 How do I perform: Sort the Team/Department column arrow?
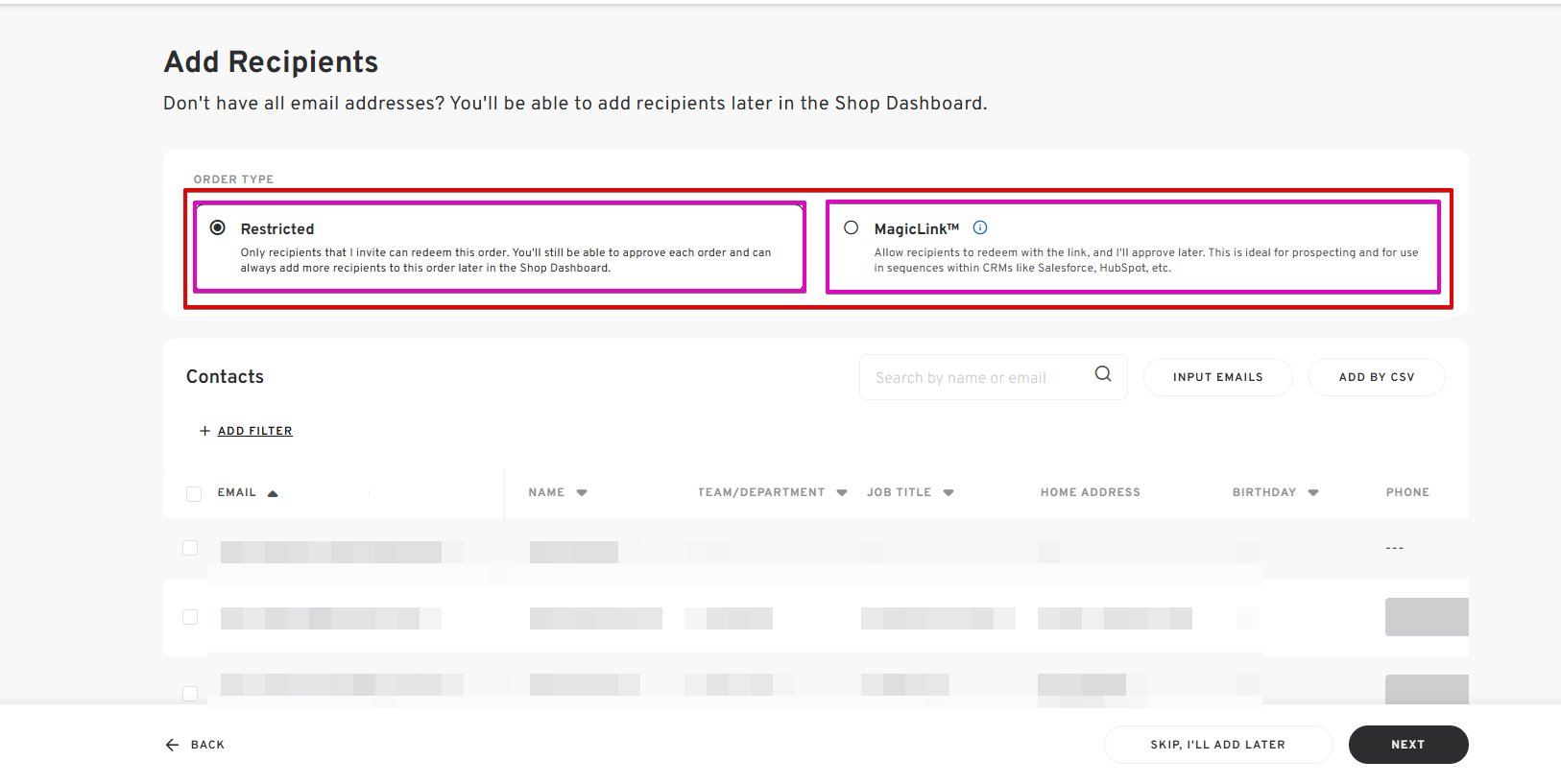click(842, 492)
